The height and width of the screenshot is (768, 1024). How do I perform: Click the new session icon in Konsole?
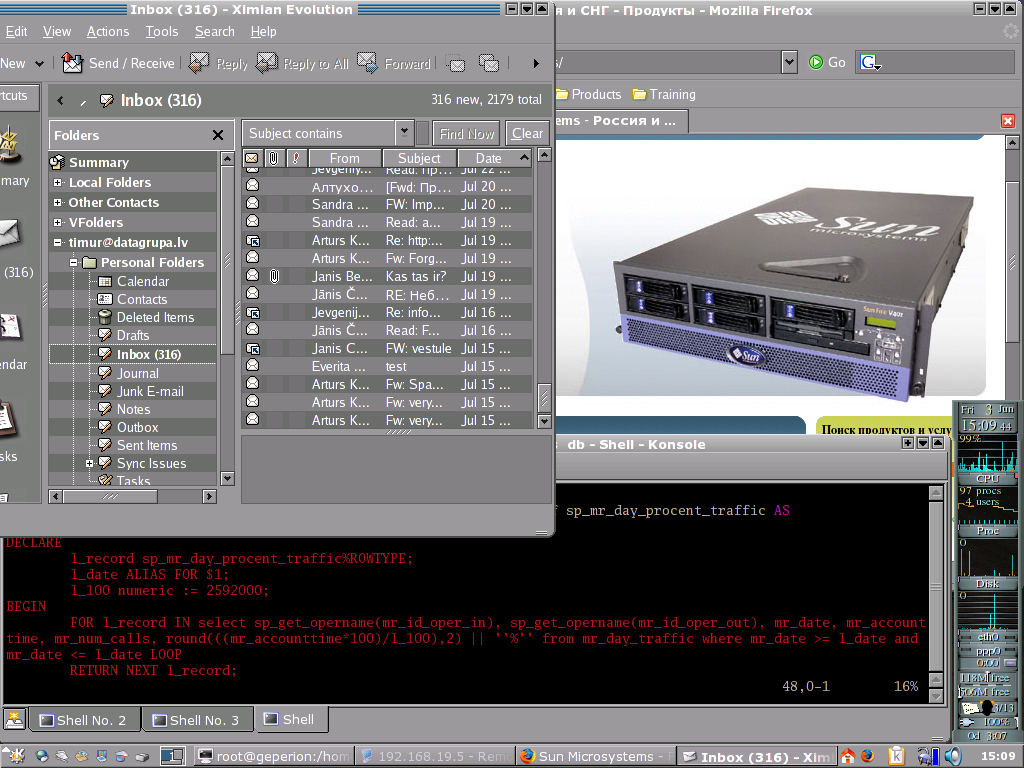coord(14,719)
